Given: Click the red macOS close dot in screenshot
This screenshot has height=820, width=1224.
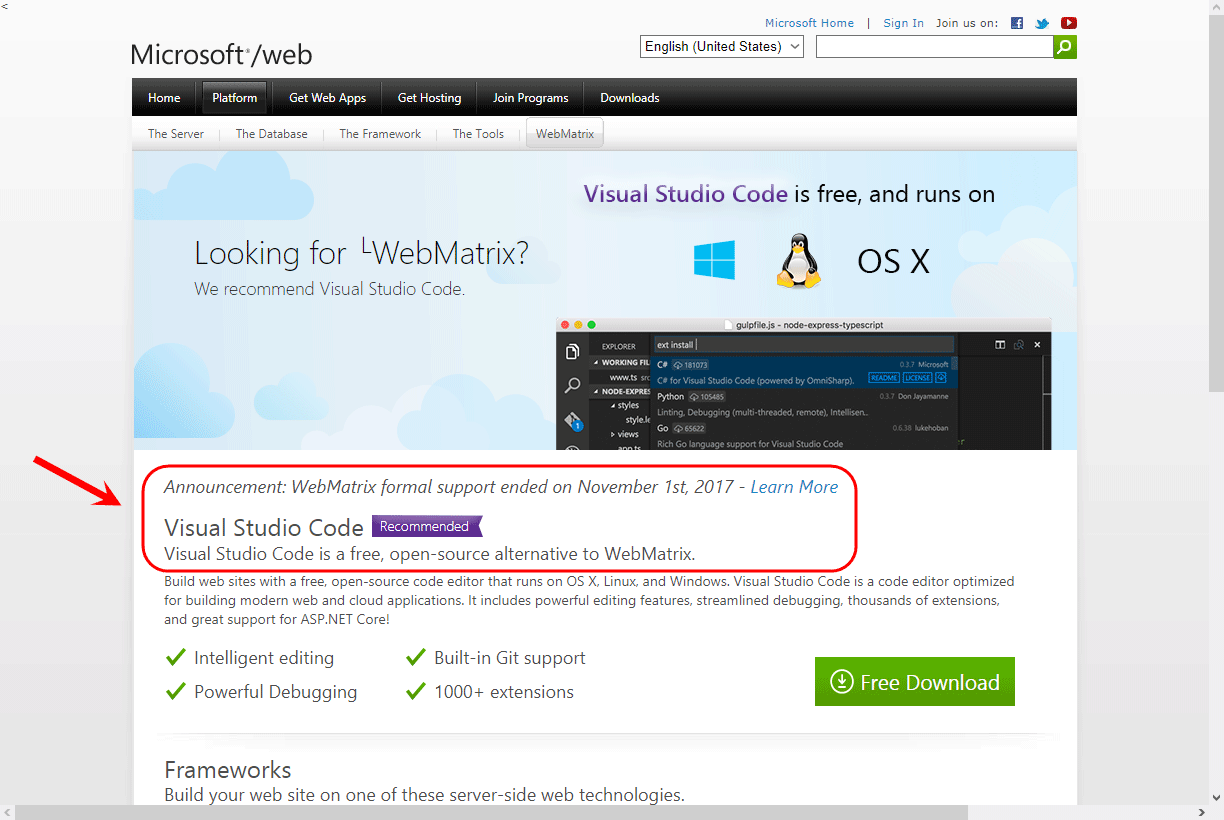Looking at the screenshot, I should click(565, 325).
